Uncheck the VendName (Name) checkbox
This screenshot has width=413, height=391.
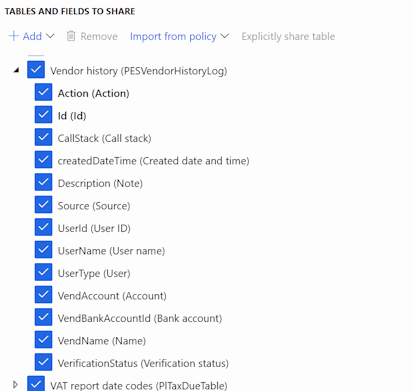point(43,339)
